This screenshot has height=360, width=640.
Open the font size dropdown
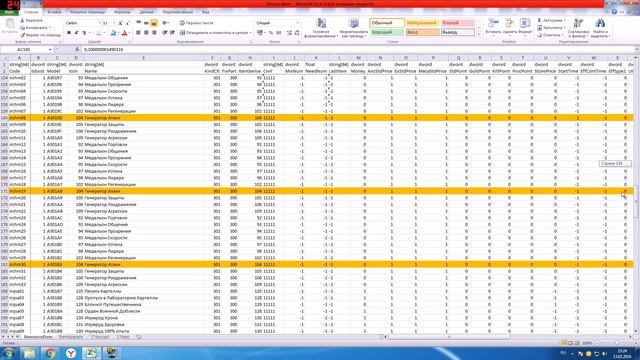click(x=113, y=23)
